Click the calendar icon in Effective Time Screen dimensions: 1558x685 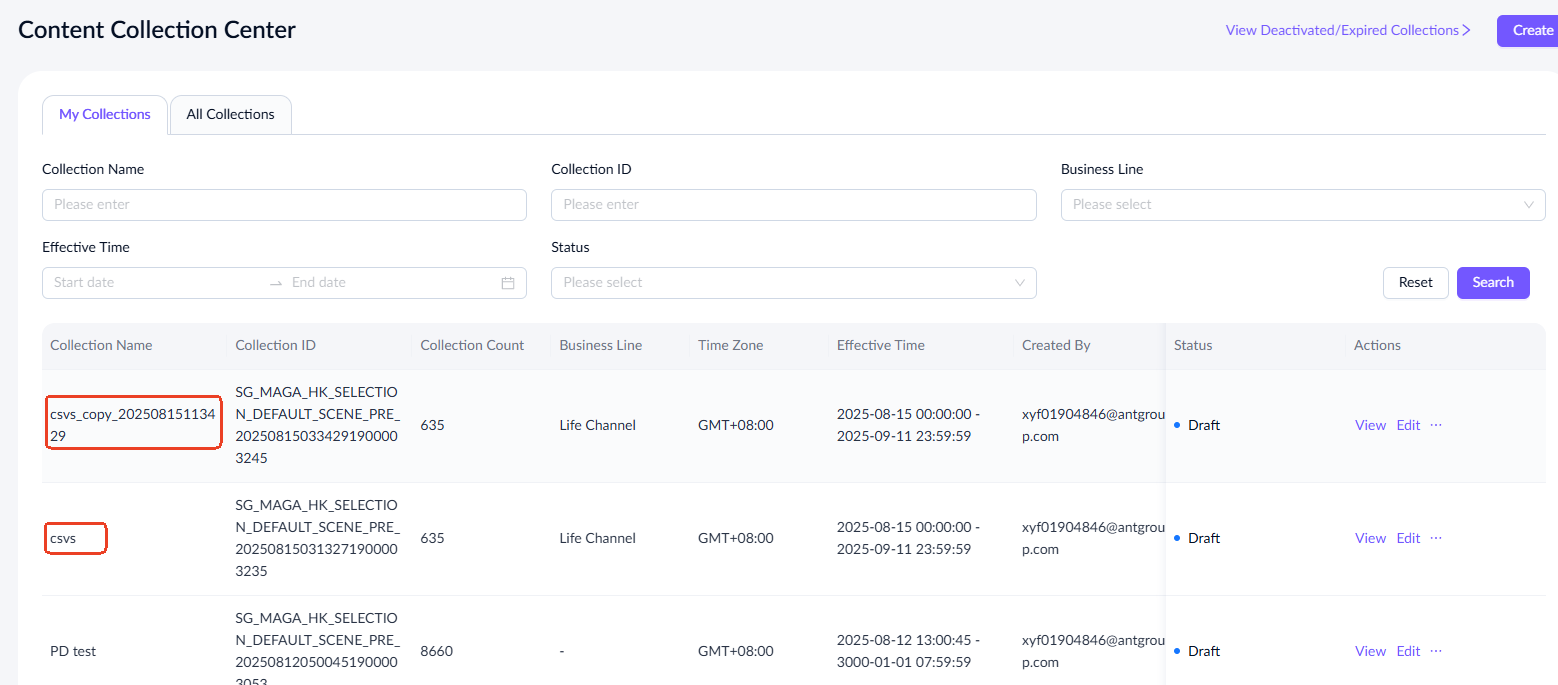tap(507, 283)
